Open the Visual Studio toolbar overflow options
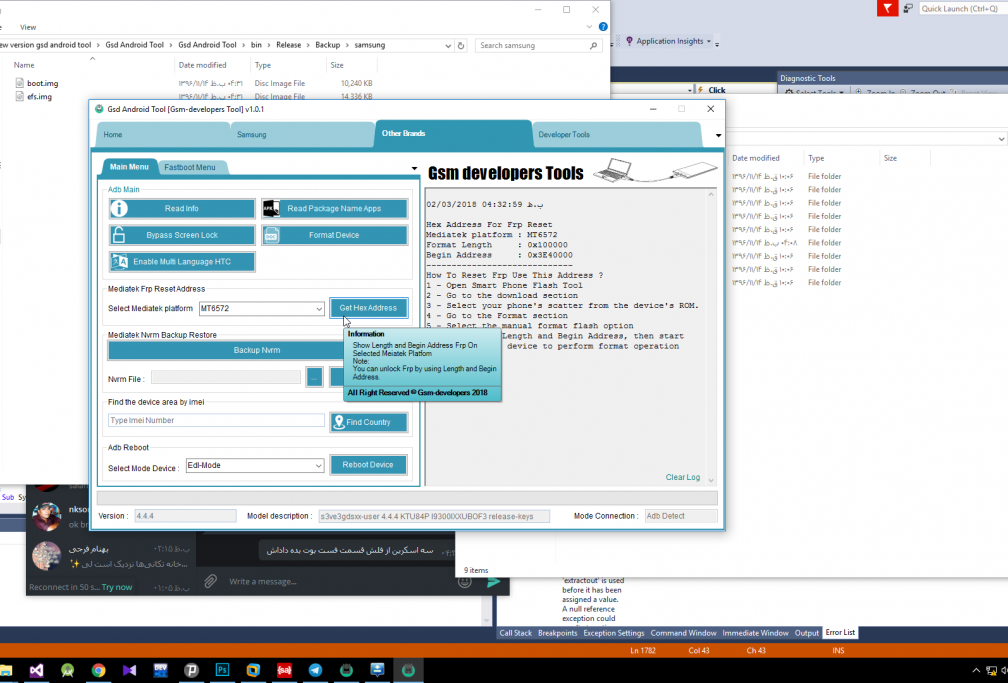The height and width of the screenshot is (683, 1008). click(x=717, y=44)
